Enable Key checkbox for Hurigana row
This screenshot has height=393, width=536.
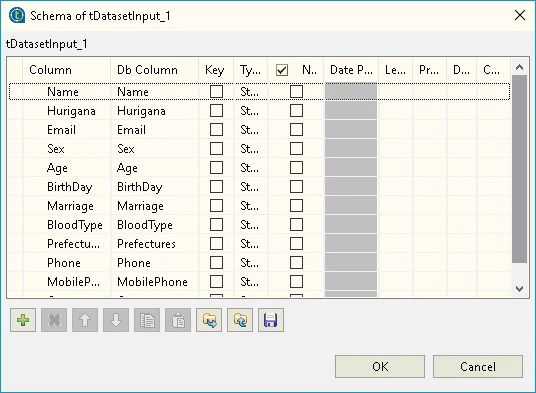[x=216, y=111]
